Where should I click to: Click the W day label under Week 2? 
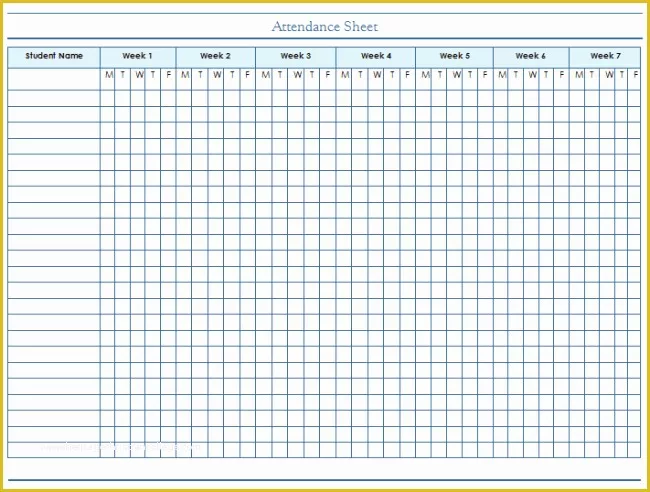pos(217,75)
